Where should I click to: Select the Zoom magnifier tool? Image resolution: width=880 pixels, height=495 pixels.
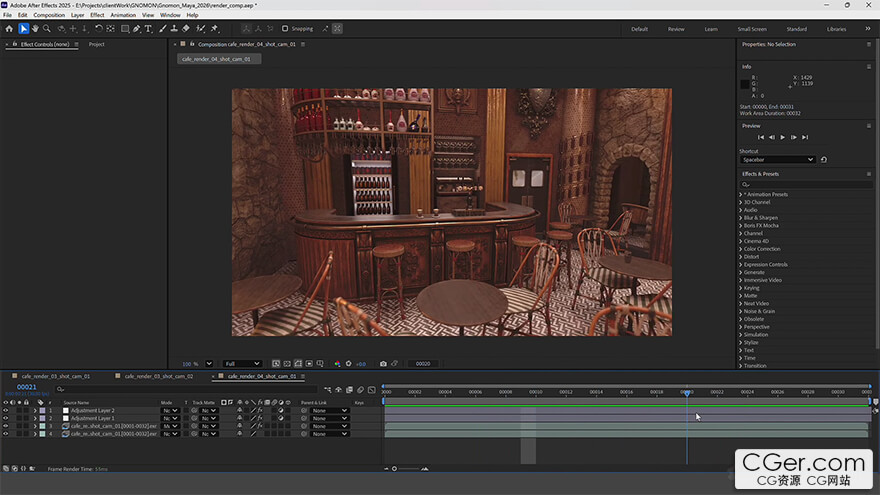(46, 29)
